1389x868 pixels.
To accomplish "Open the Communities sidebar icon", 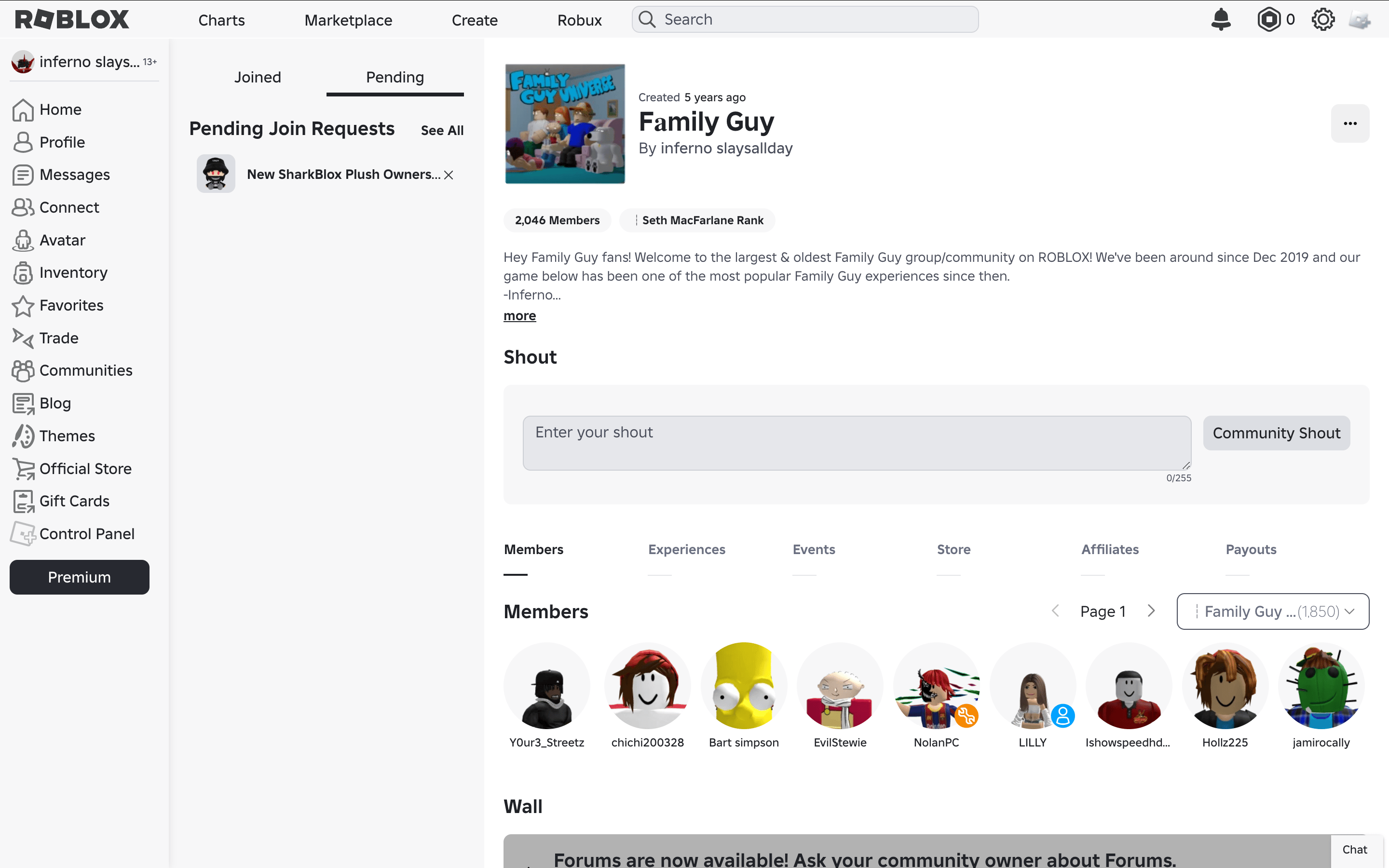I will point(23,371).
